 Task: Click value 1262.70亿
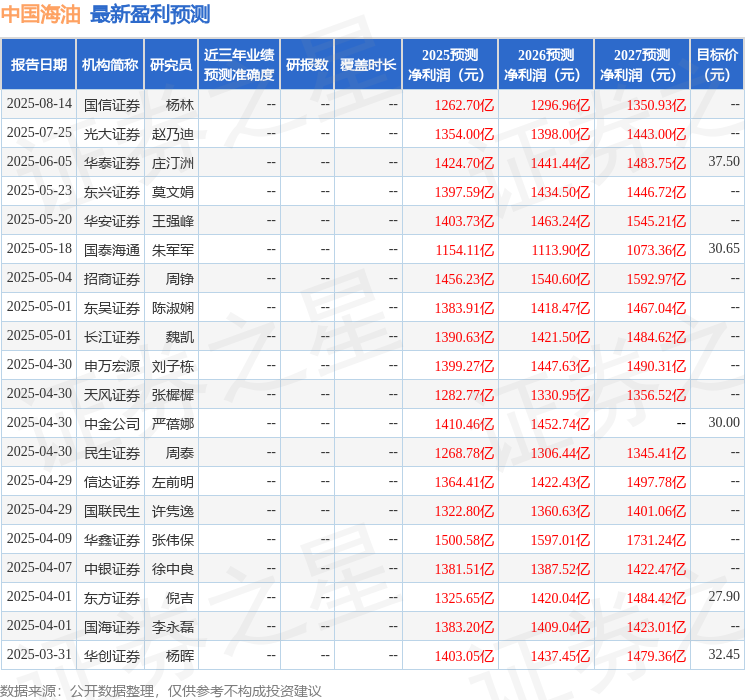[464, 105]
